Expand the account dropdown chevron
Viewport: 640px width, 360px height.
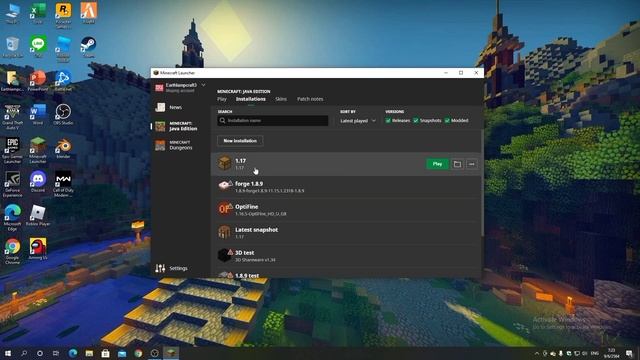203,85
